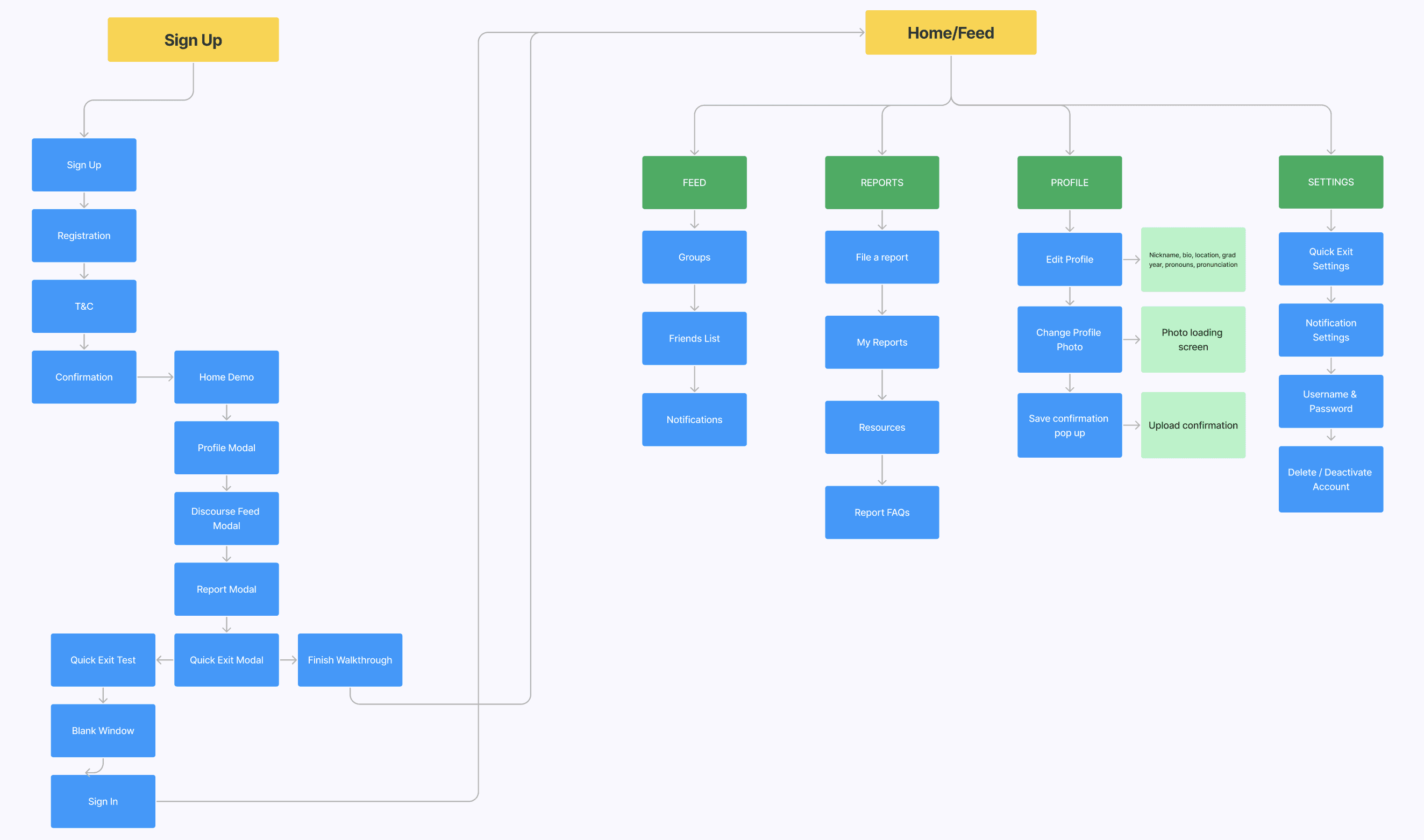Select the T&C box
This screenshot has width=1424, height=840.
(84, 306)
